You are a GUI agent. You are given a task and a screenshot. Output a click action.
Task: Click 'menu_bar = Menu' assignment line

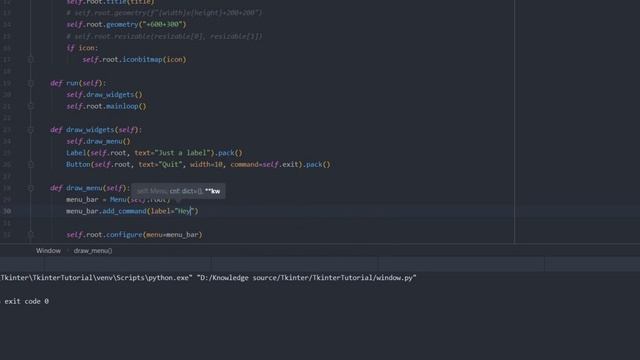118,200
